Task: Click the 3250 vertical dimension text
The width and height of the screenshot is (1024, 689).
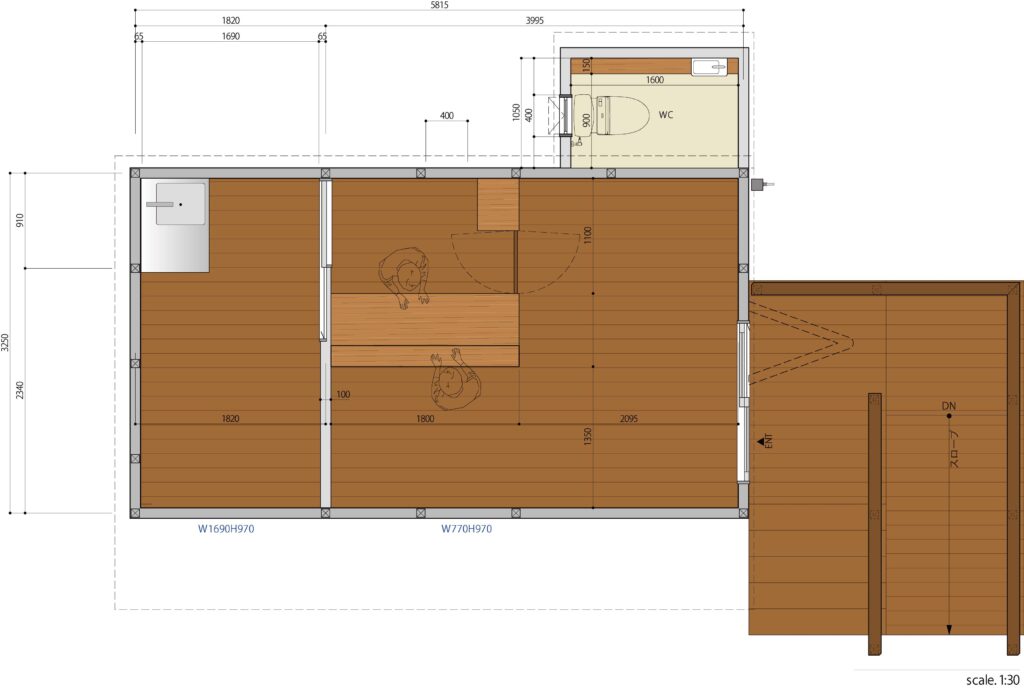Action: (6, 343)
